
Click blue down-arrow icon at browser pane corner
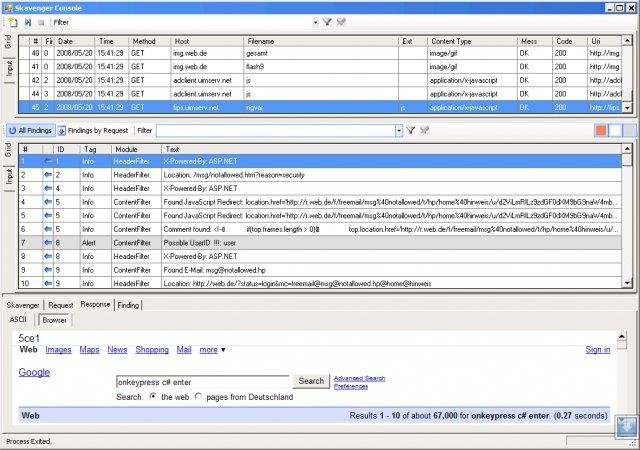[626, 427]
